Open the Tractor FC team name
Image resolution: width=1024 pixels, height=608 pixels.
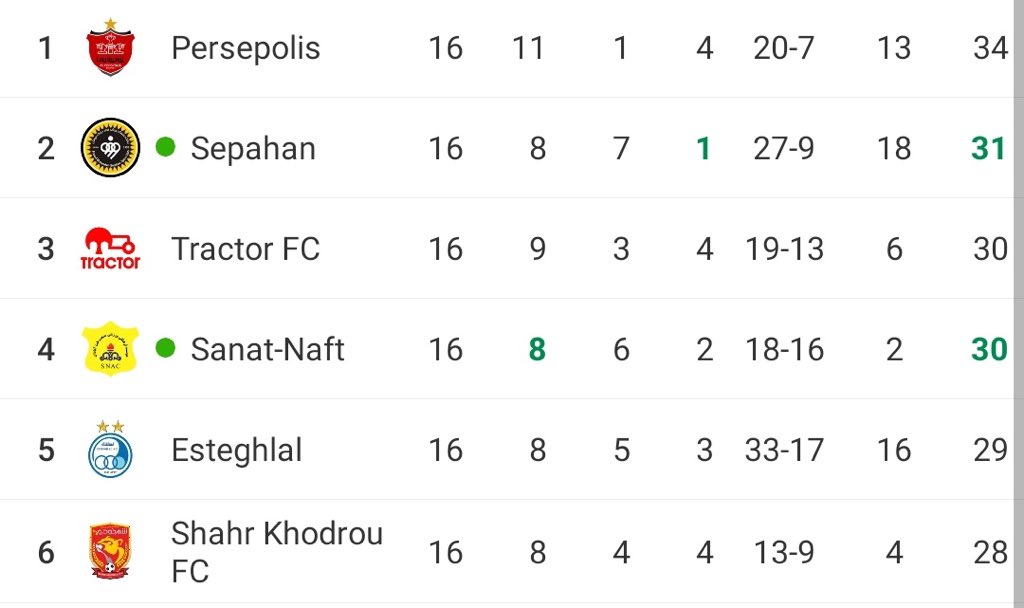click(246, 249)
